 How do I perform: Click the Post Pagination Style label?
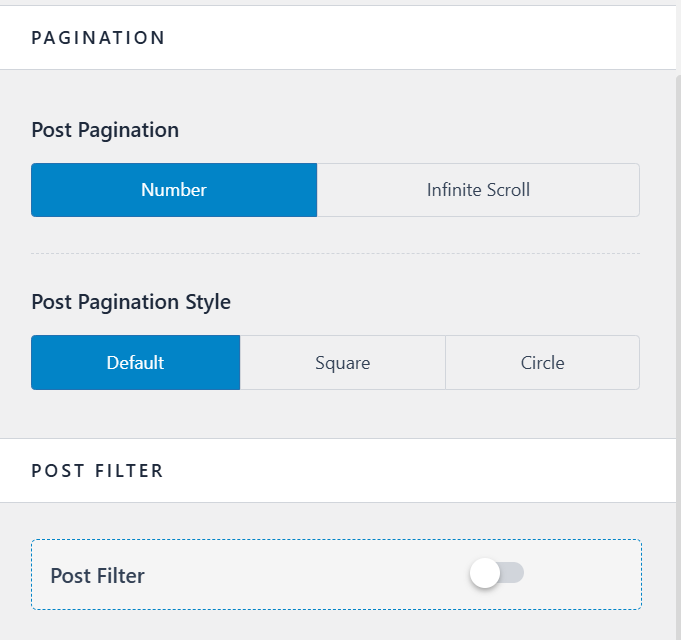point(131,302)
